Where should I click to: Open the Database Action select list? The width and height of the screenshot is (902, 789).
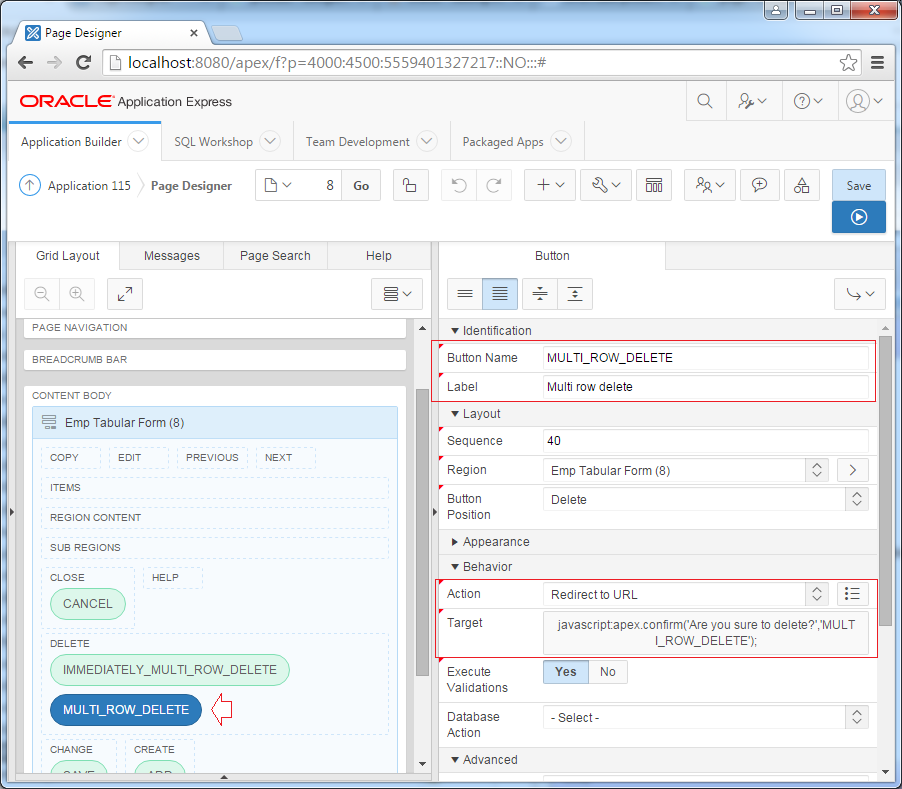click(x=706, y=718)
